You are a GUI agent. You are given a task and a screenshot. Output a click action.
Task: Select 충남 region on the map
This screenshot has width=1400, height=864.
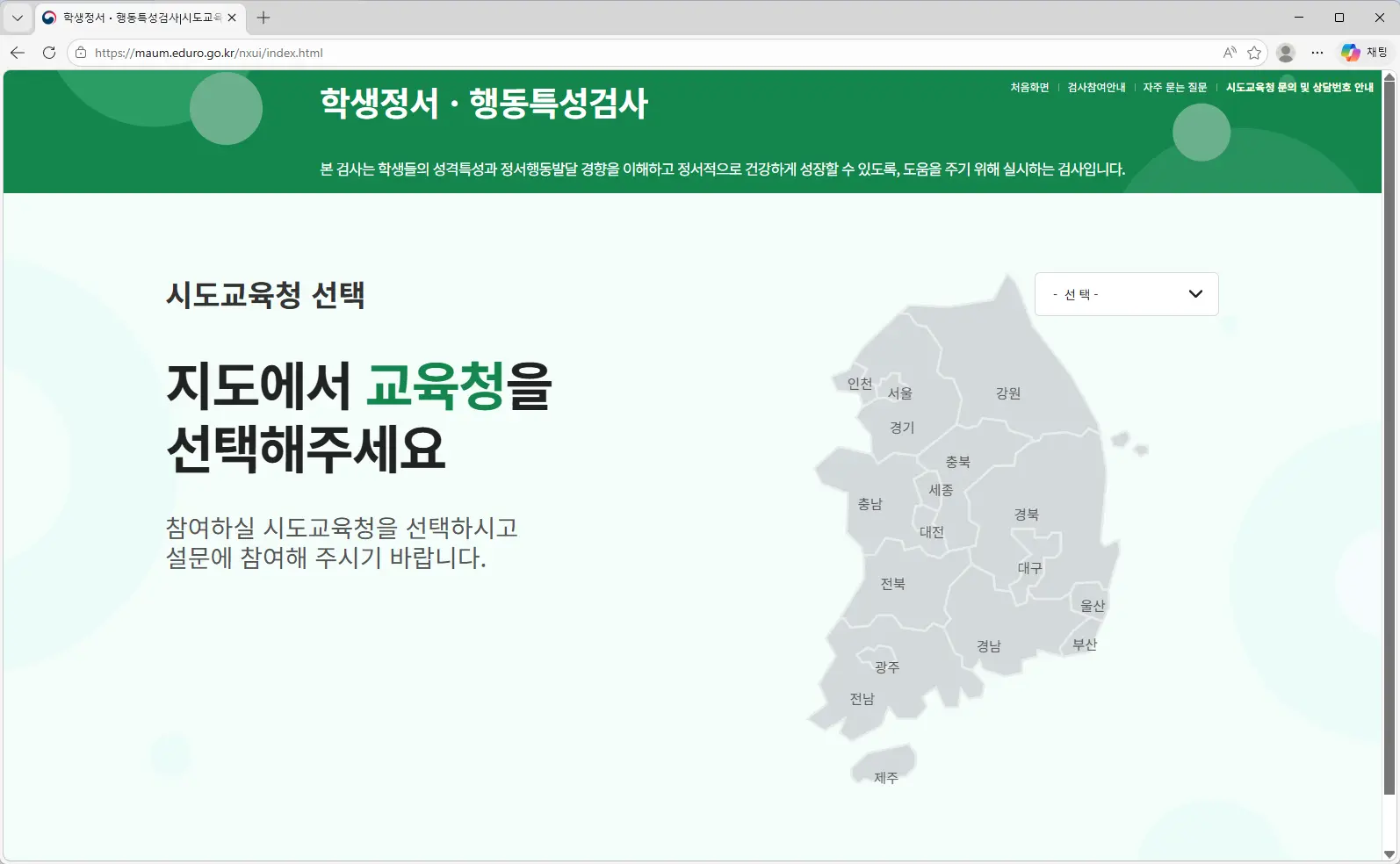870,504
